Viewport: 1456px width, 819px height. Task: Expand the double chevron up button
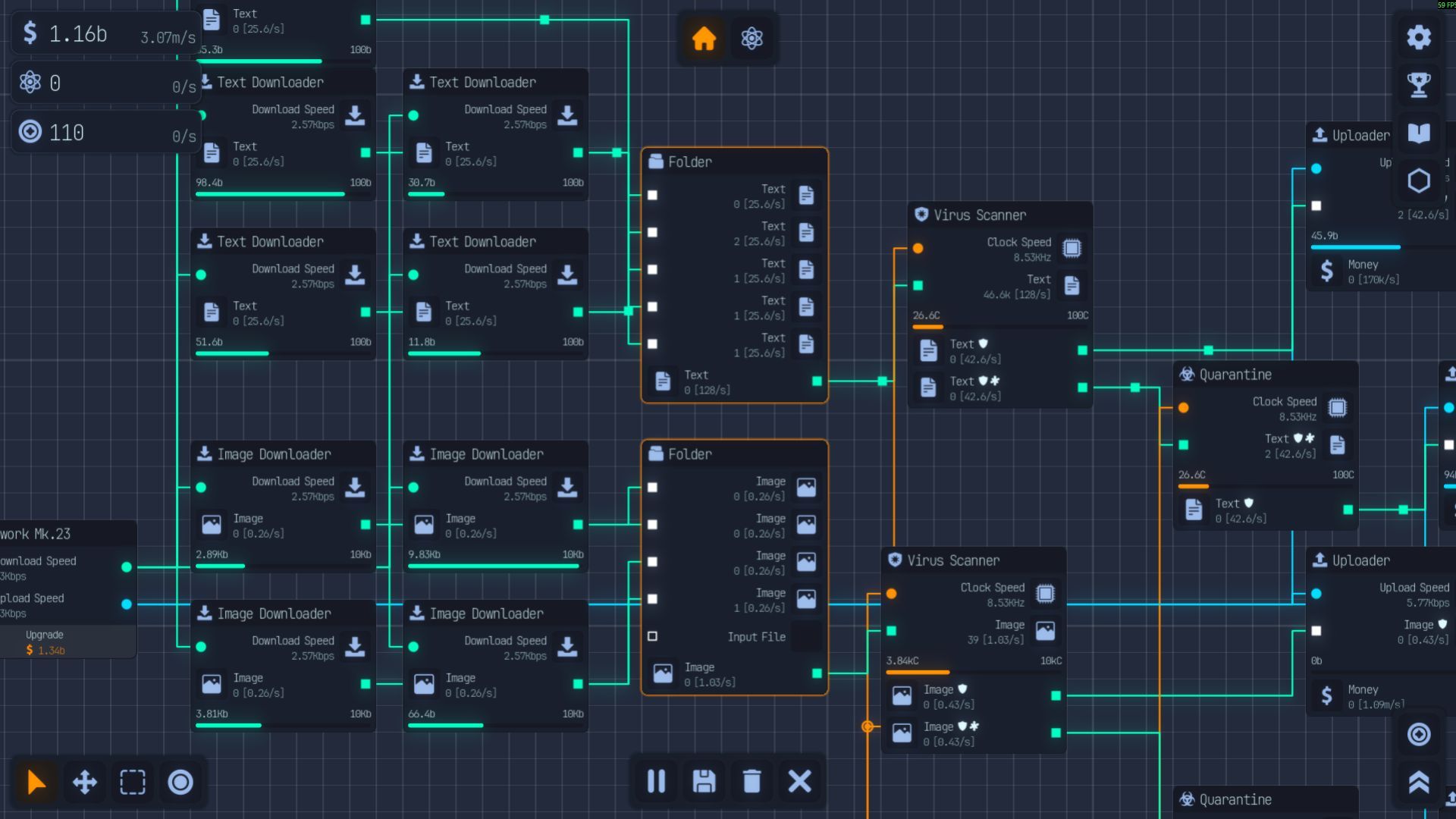click(x=1418, y=782)
